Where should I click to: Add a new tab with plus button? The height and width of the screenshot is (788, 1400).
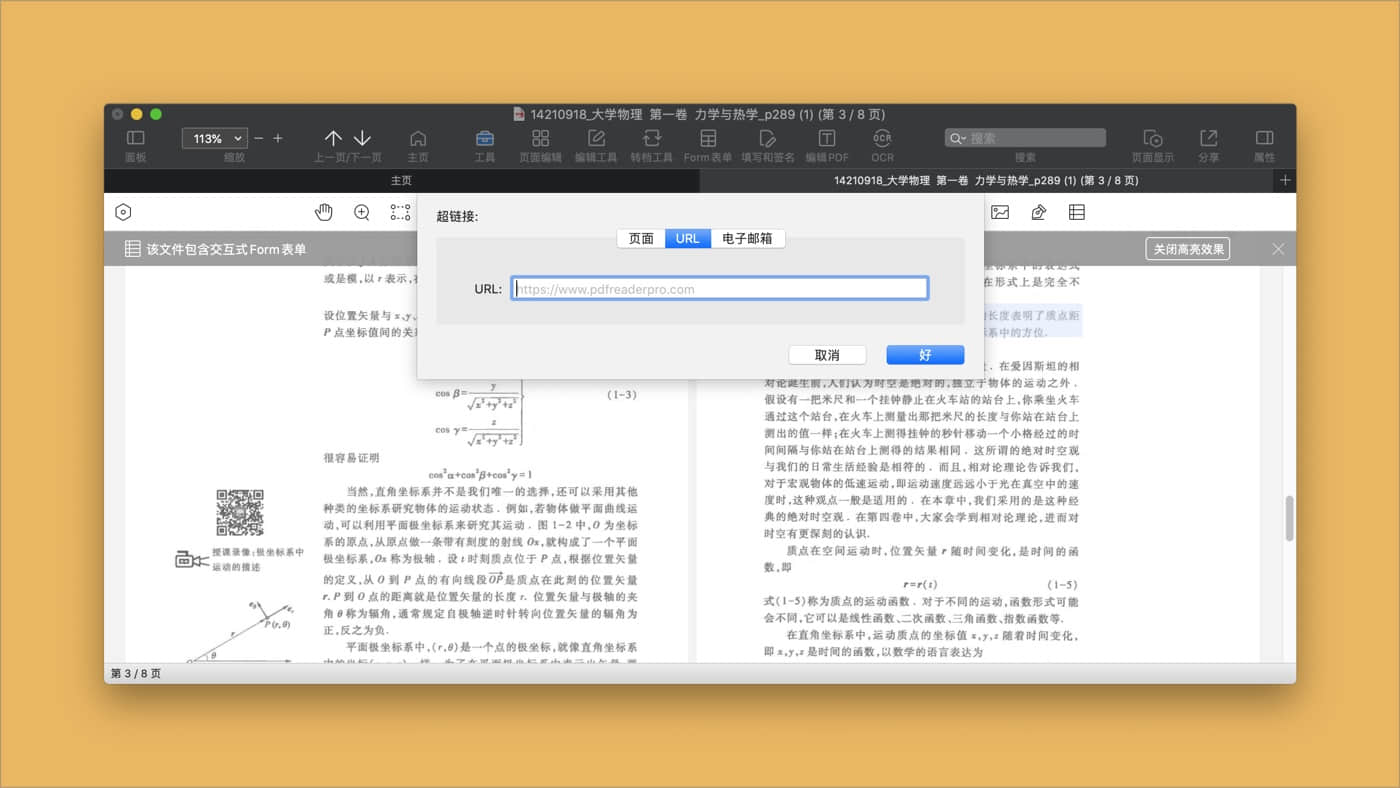(1286, 181)
